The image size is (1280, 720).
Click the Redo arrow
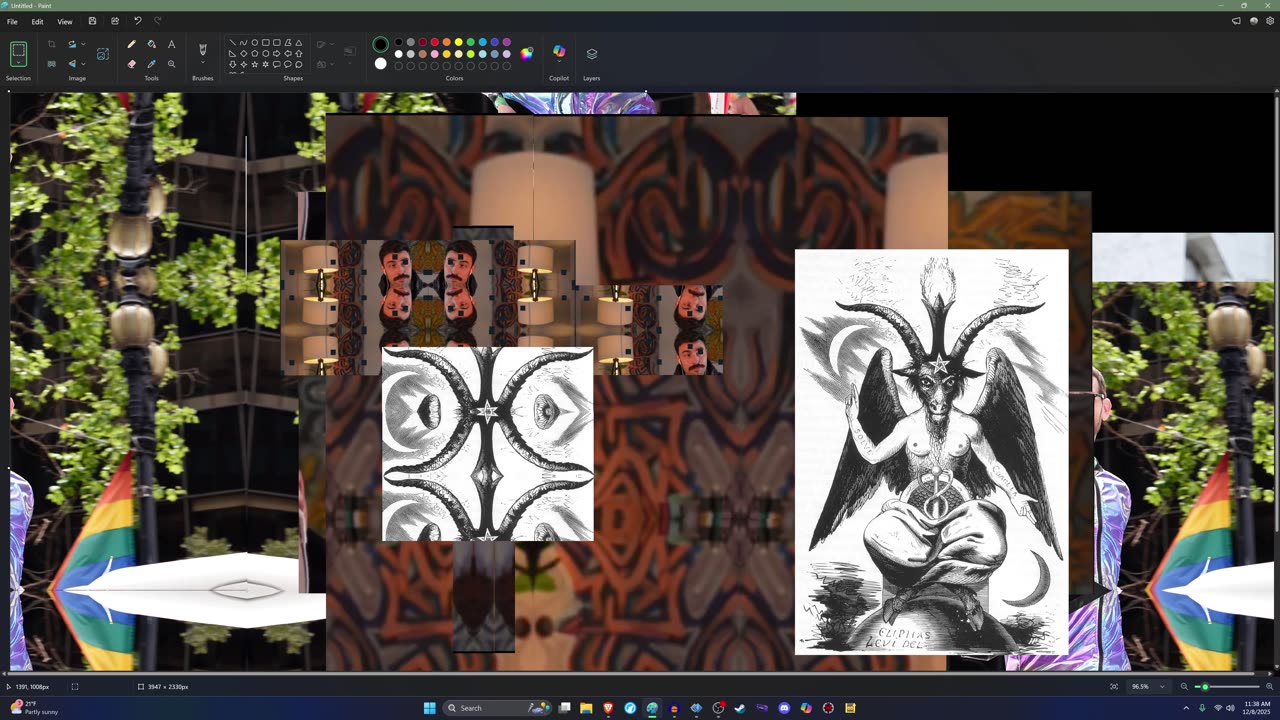(x=158, y=21)
